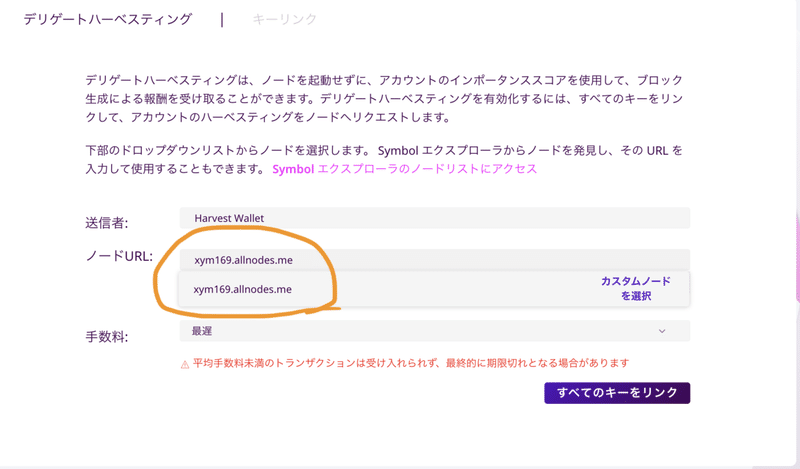Click the 平均手数料未満 warning text
Image resolution: width=800 pixels, height=469 pixels.
point(411,363)
